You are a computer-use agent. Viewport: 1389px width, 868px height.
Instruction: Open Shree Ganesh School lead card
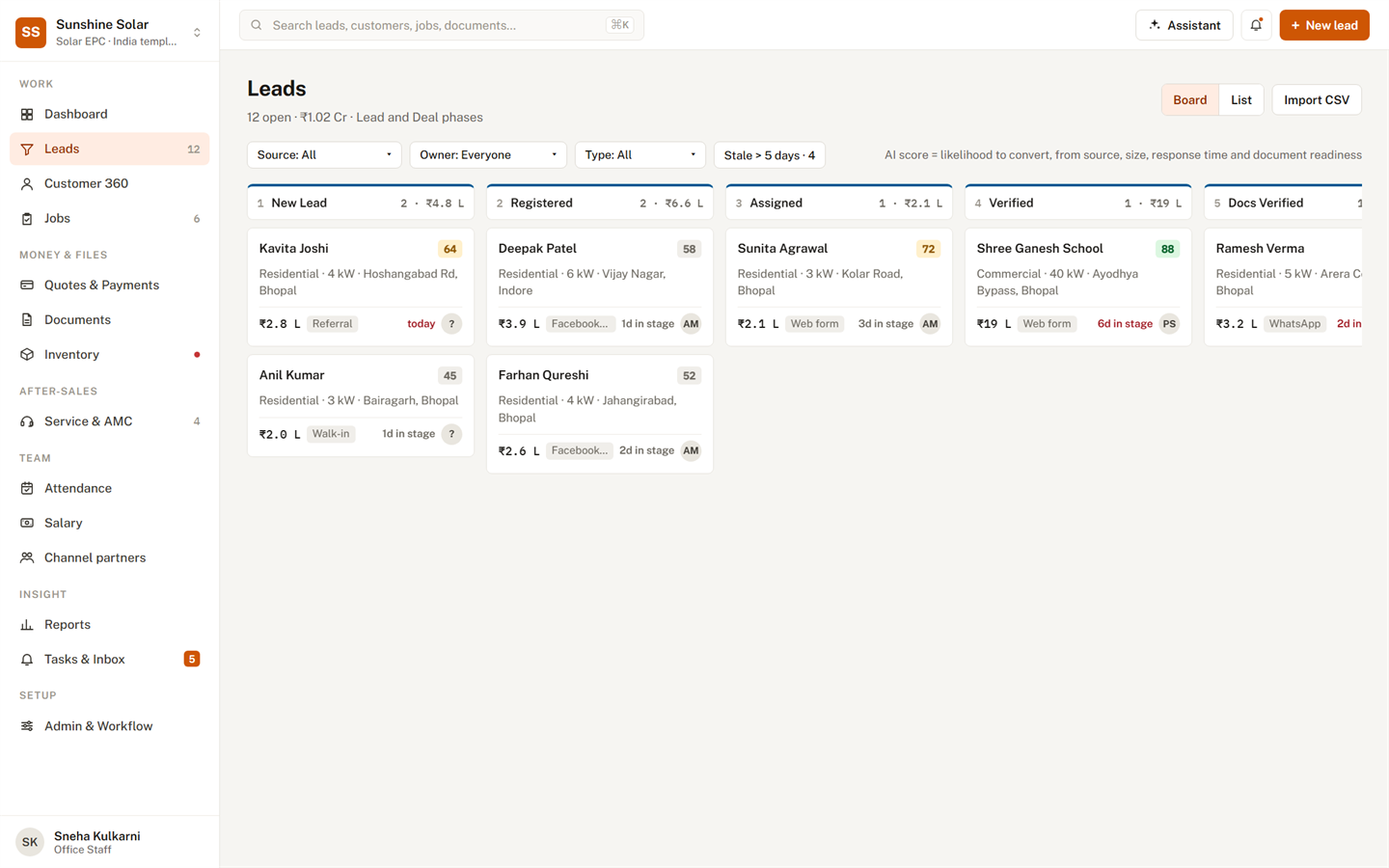coord(1078,286)
